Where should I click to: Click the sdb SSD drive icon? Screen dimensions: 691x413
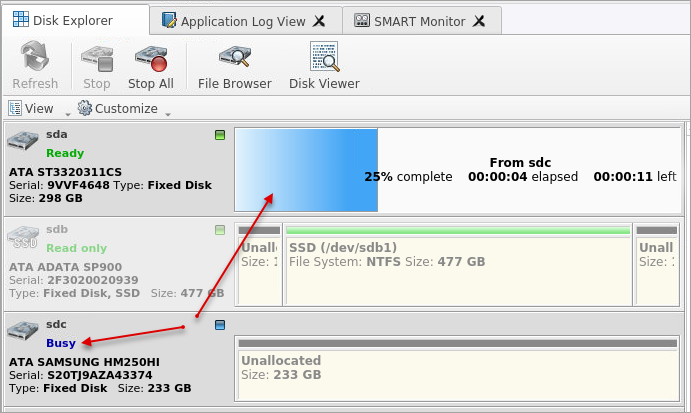(23, 238)
